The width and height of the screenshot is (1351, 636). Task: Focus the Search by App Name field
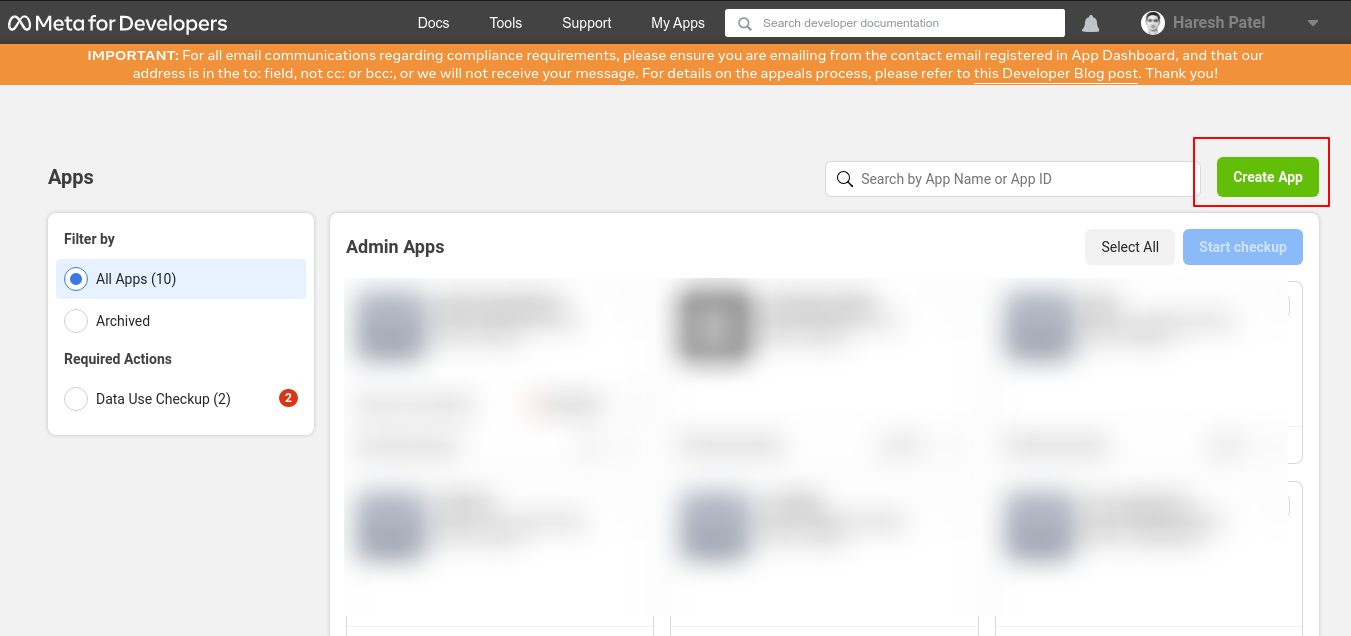click(x=1020, y=179)
